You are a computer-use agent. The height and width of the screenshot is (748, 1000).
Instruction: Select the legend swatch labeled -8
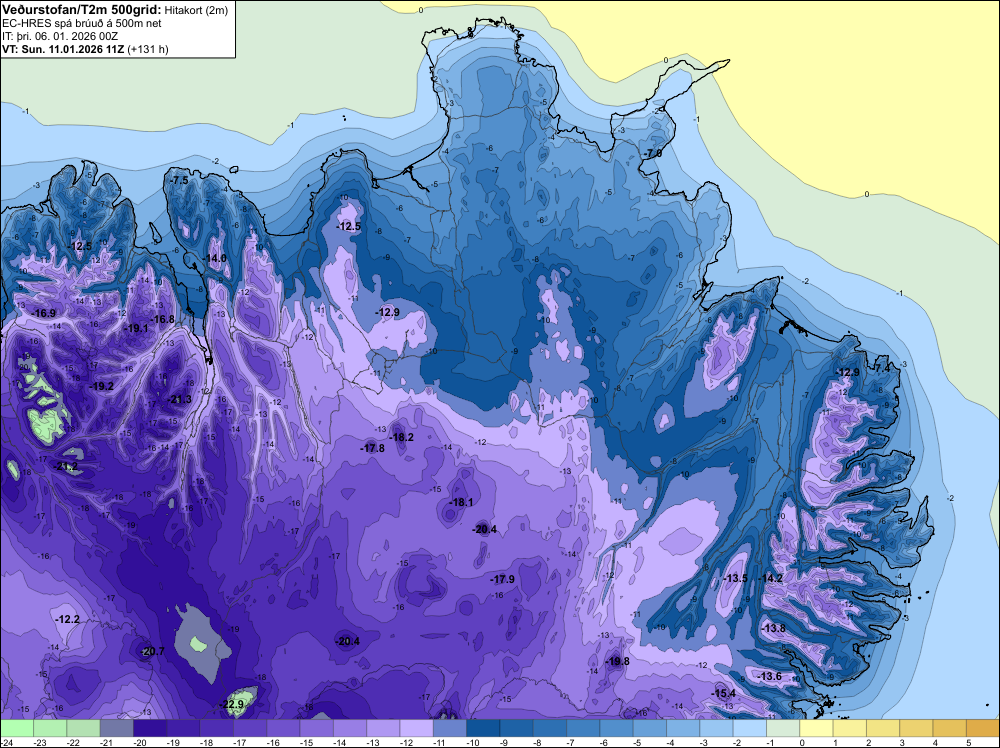click(x=550, y=728)
